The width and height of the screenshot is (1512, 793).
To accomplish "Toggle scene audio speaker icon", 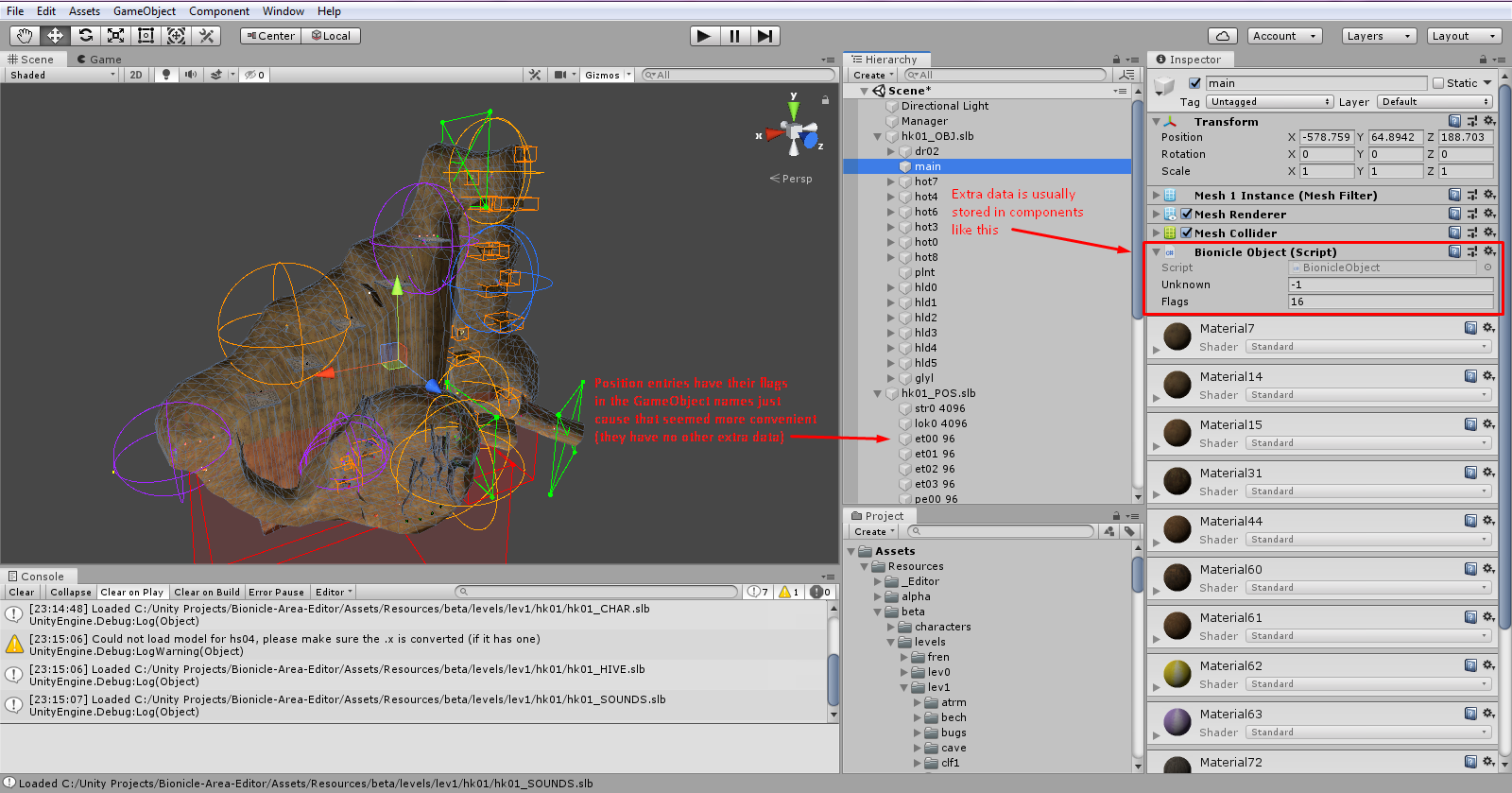I will pos(191,75).
